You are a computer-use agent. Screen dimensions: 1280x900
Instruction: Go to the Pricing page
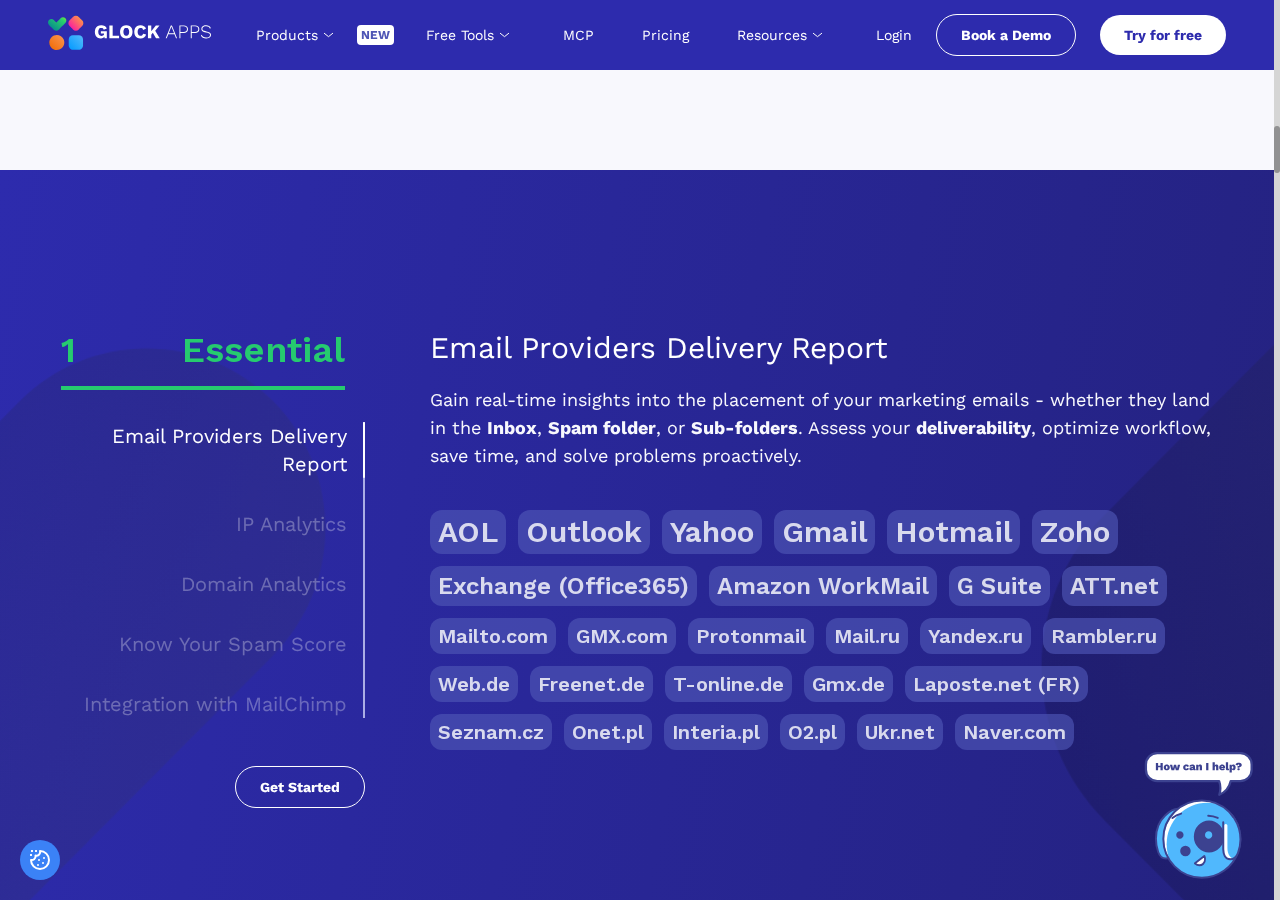[666, 35]
